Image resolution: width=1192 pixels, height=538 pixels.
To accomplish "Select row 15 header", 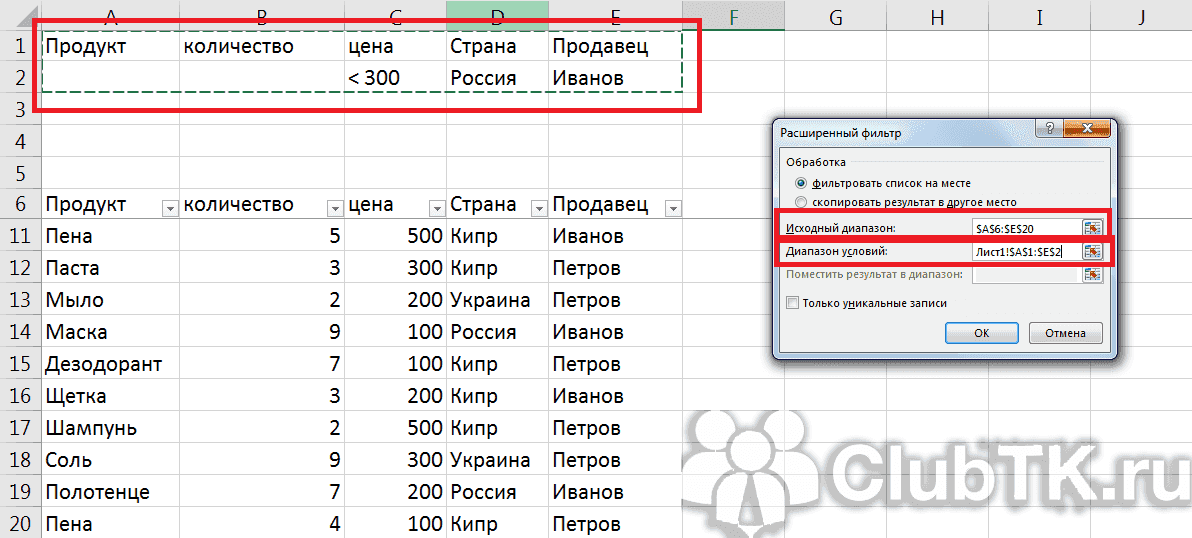I will pyautogui.click(x=20, y=364).
